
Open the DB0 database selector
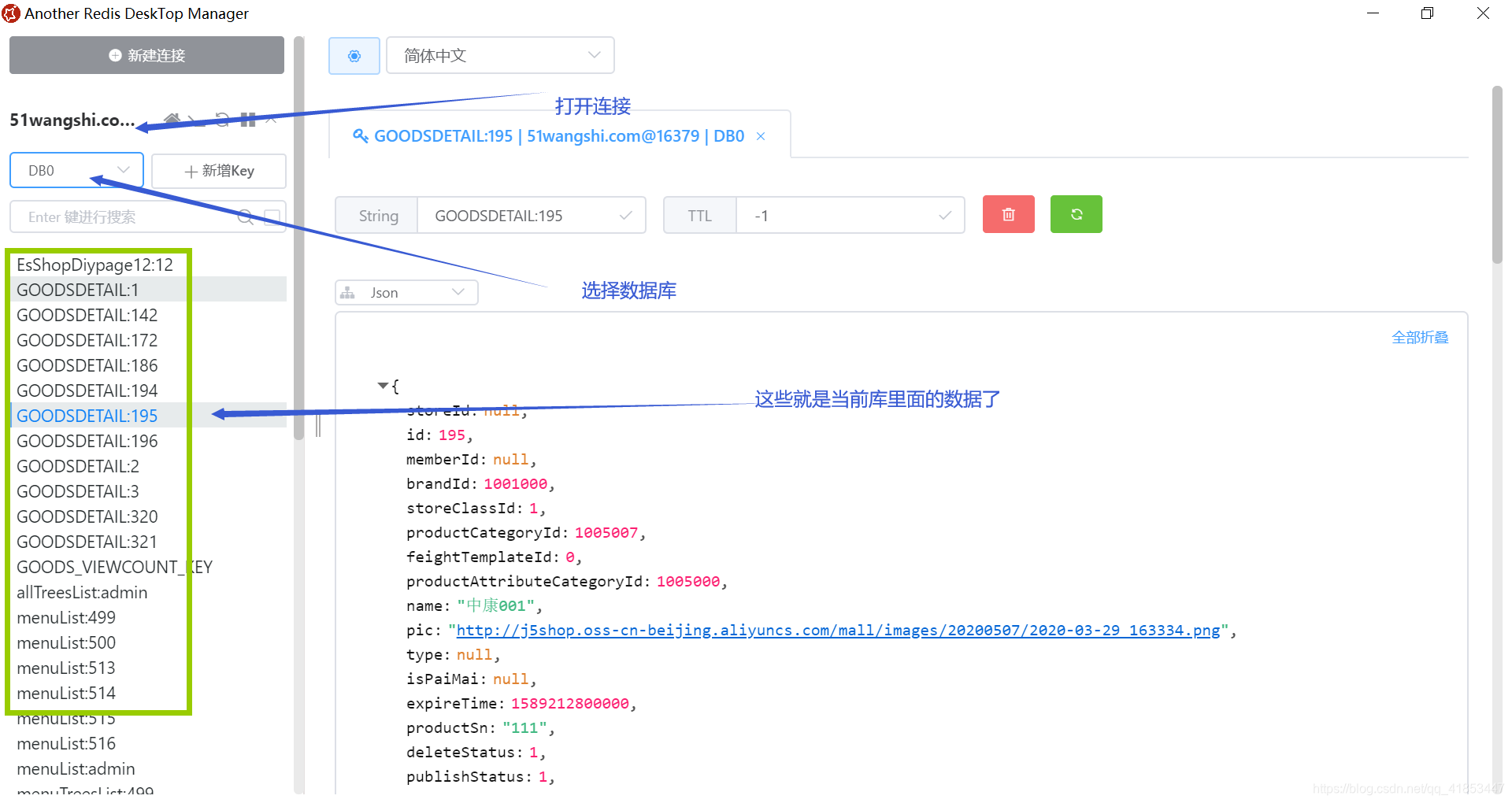[76, 171]
